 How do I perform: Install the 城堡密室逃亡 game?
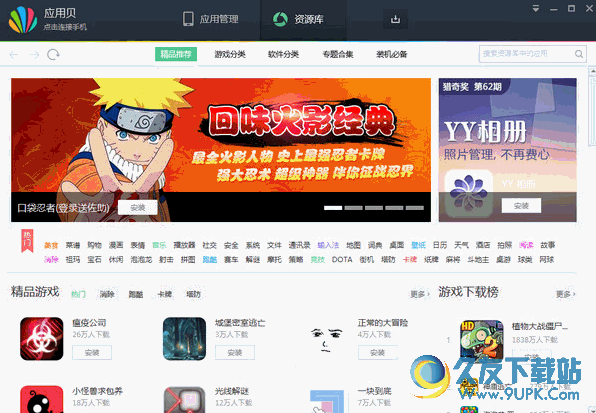pyautogui.click(x=235, y=353)
